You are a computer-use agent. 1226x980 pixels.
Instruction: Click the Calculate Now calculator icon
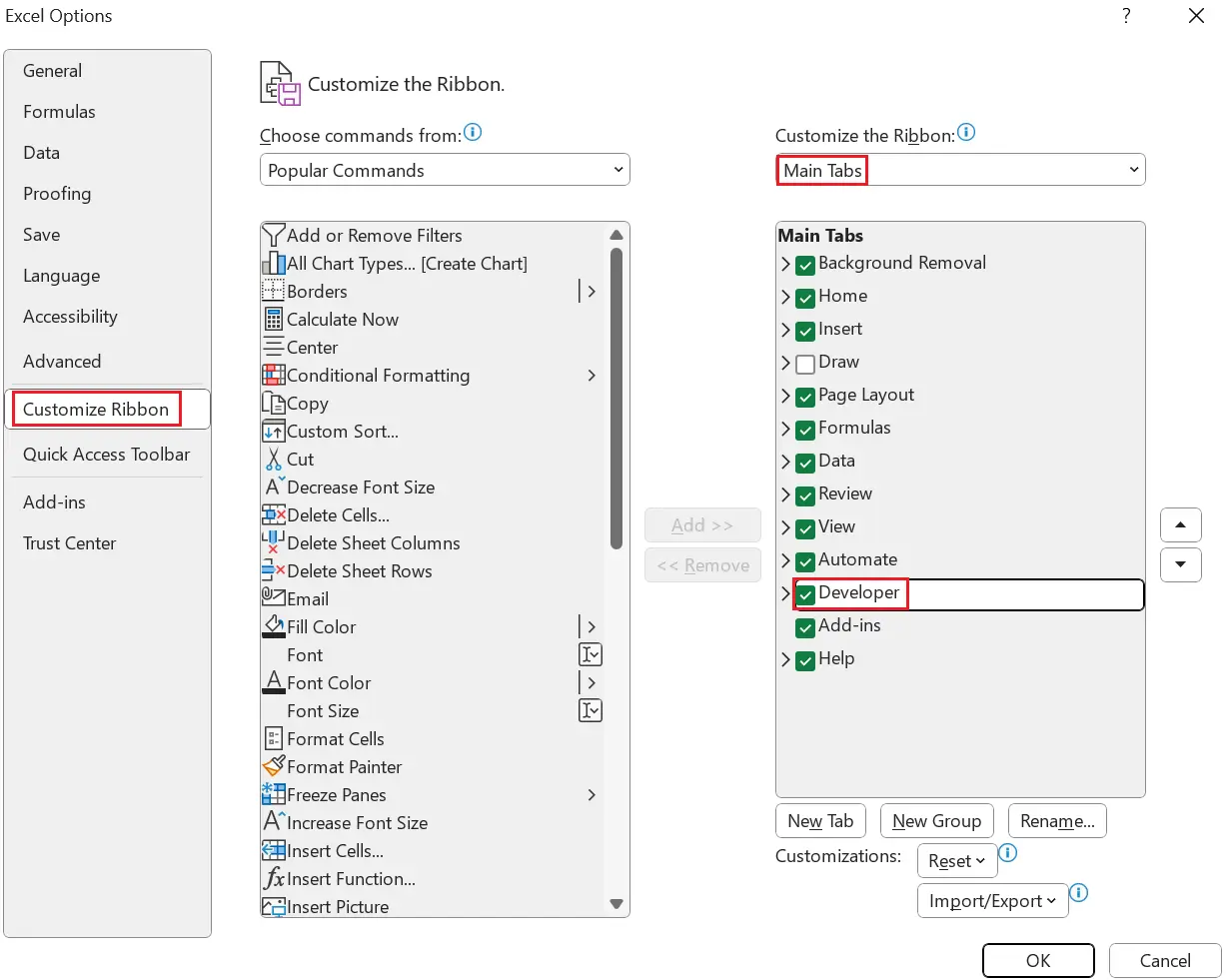pos(273,320)
